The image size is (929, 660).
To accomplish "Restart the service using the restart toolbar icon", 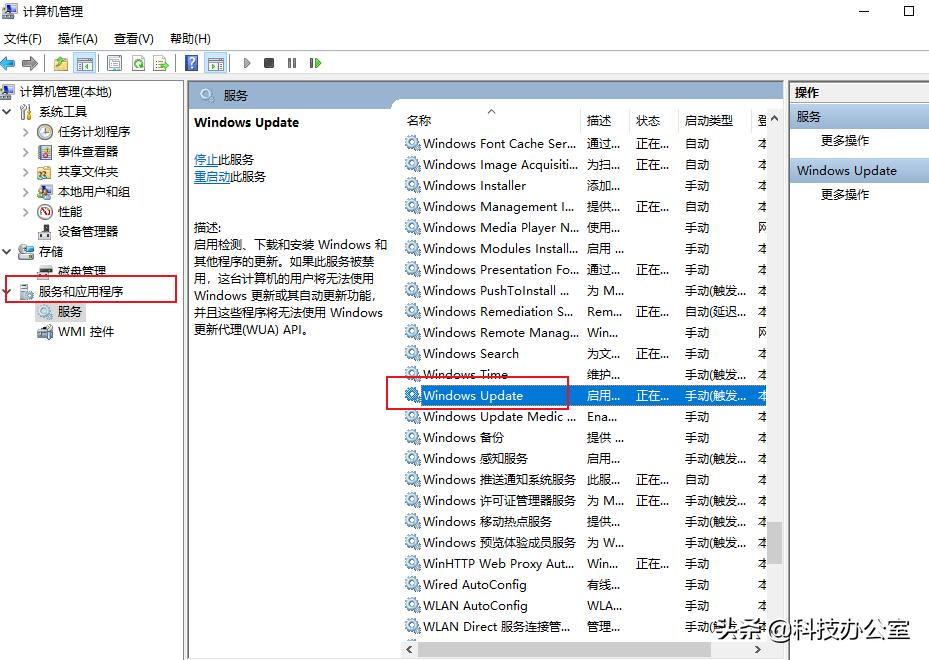I will click(315, 63).
